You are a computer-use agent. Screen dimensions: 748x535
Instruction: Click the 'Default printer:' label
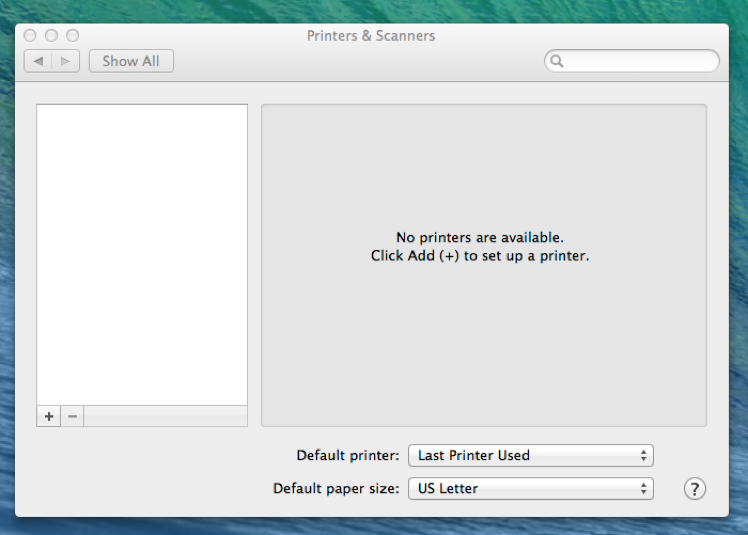[348, 455]
